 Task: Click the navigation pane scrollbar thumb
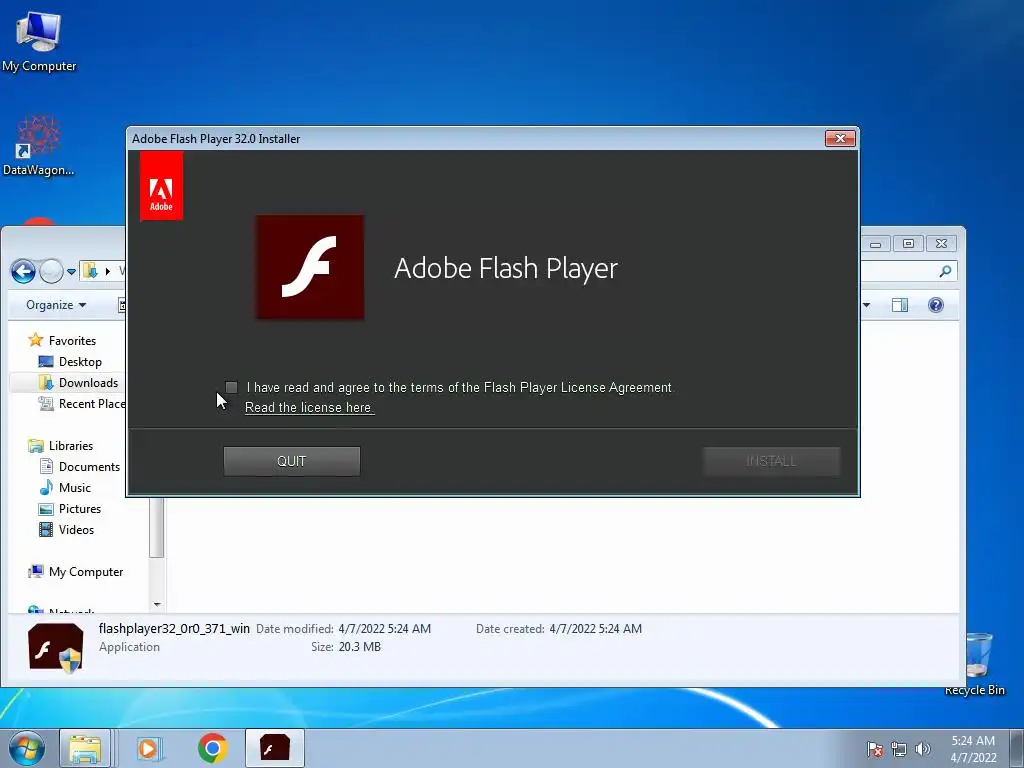point(157,528)
